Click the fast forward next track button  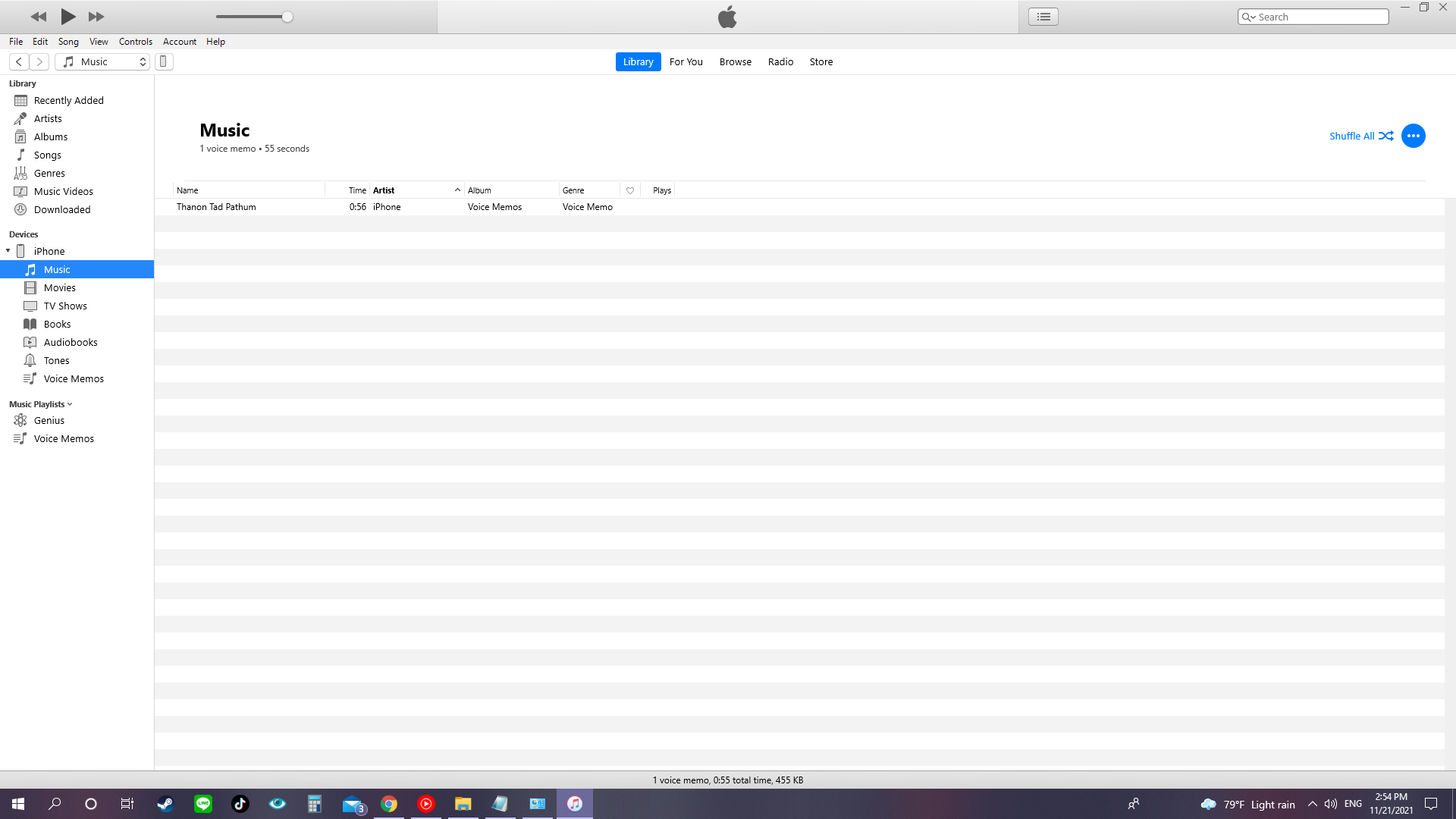pyautogui.click(x=96, y=17)
